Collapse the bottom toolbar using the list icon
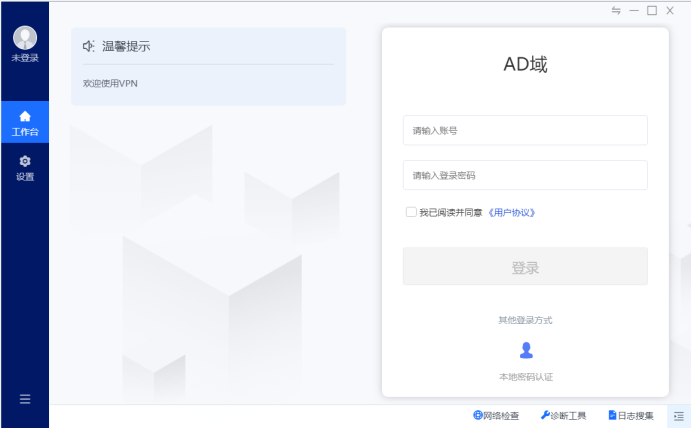Image resolution: width=692 pixels, height=429 pixels. (x=679, y=416)
